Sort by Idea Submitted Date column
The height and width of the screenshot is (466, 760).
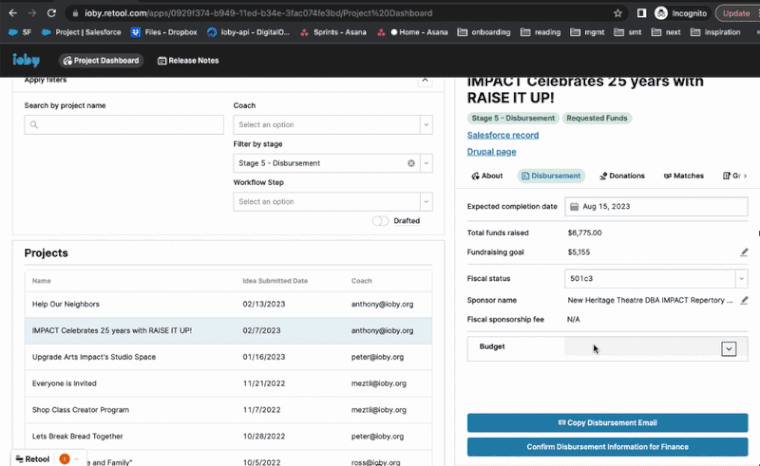pos(275,281)
